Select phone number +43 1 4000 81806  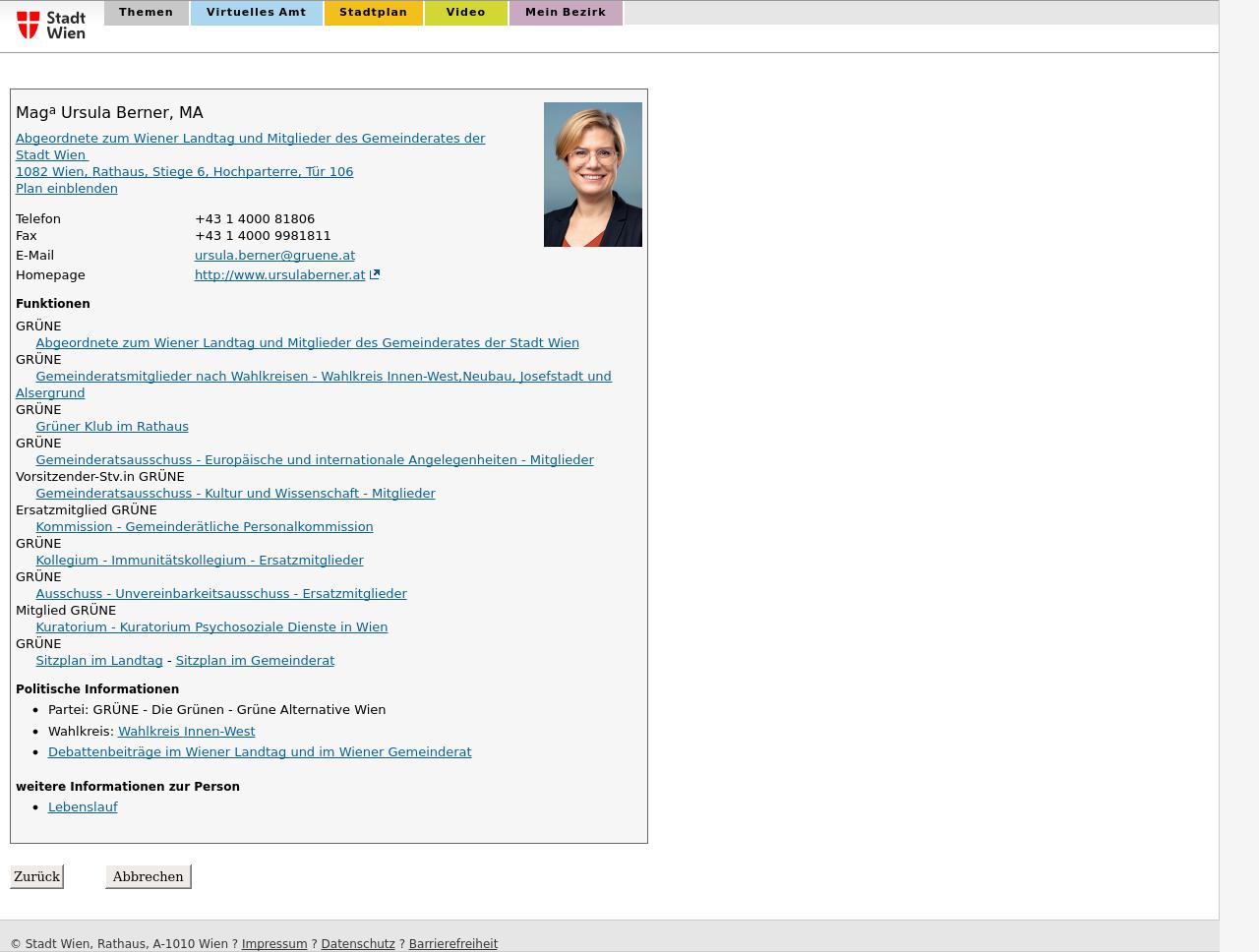point(255,219)
